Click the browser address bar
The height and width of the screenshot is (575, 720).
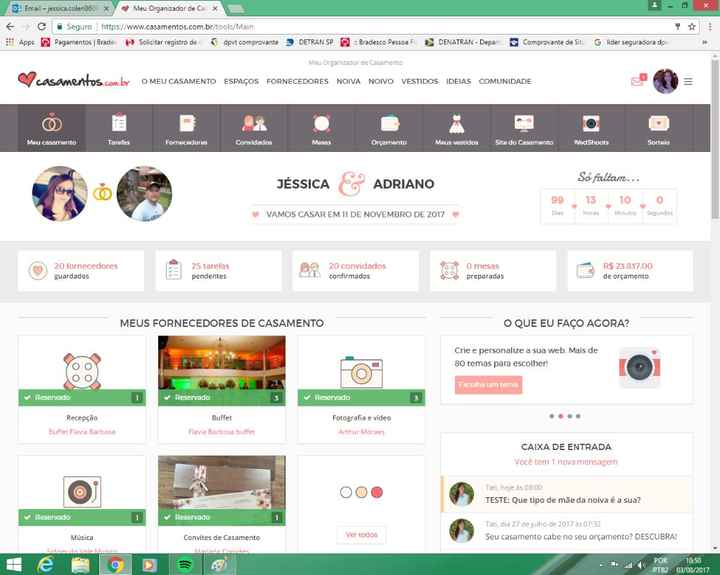(367, 27)
